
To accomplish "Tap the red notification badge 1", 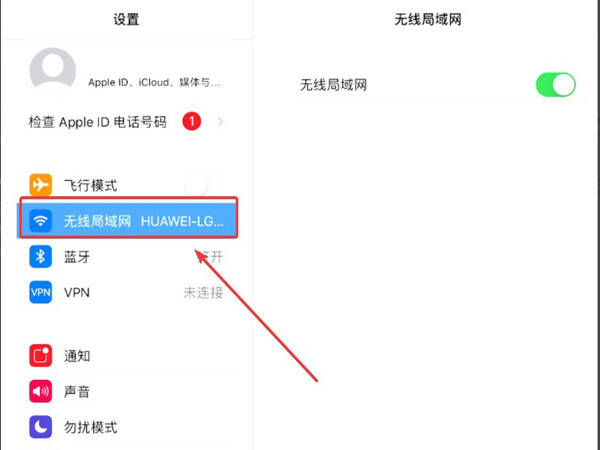I will [191, 122].
